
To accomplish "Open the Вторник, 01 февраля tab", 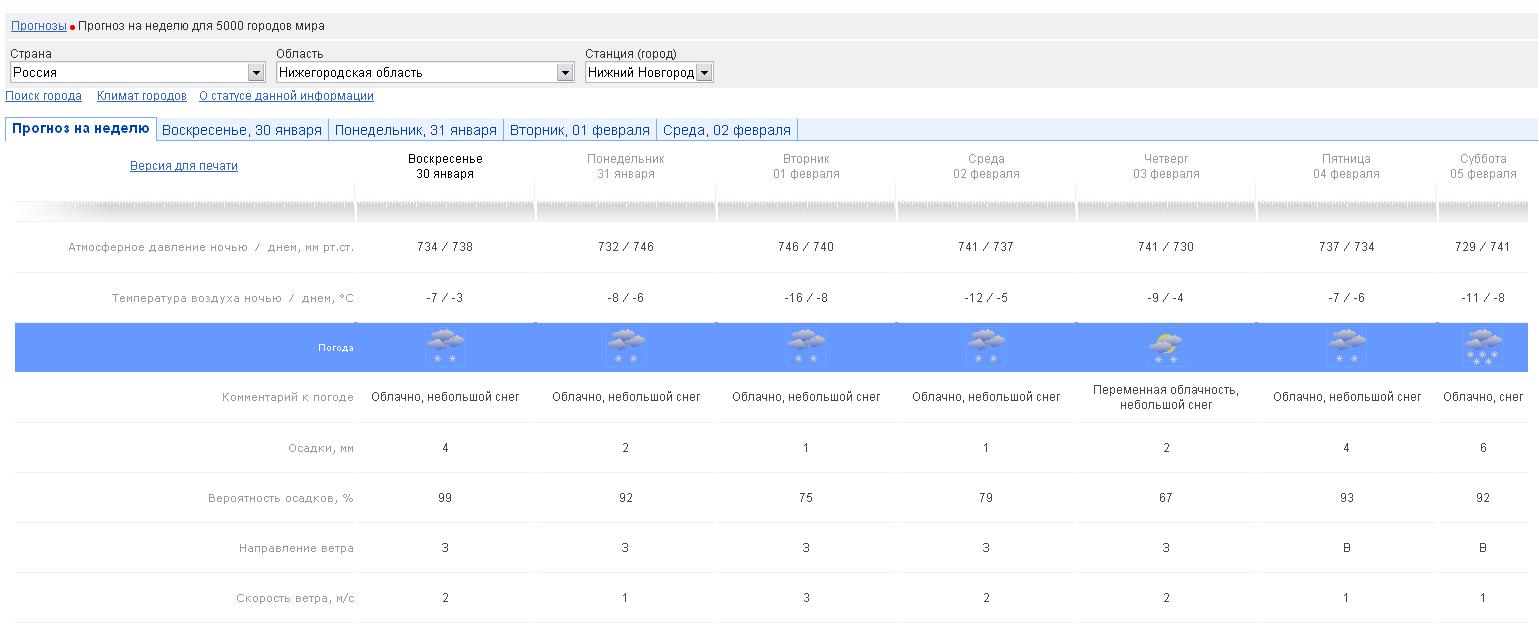I will [580, 130].
